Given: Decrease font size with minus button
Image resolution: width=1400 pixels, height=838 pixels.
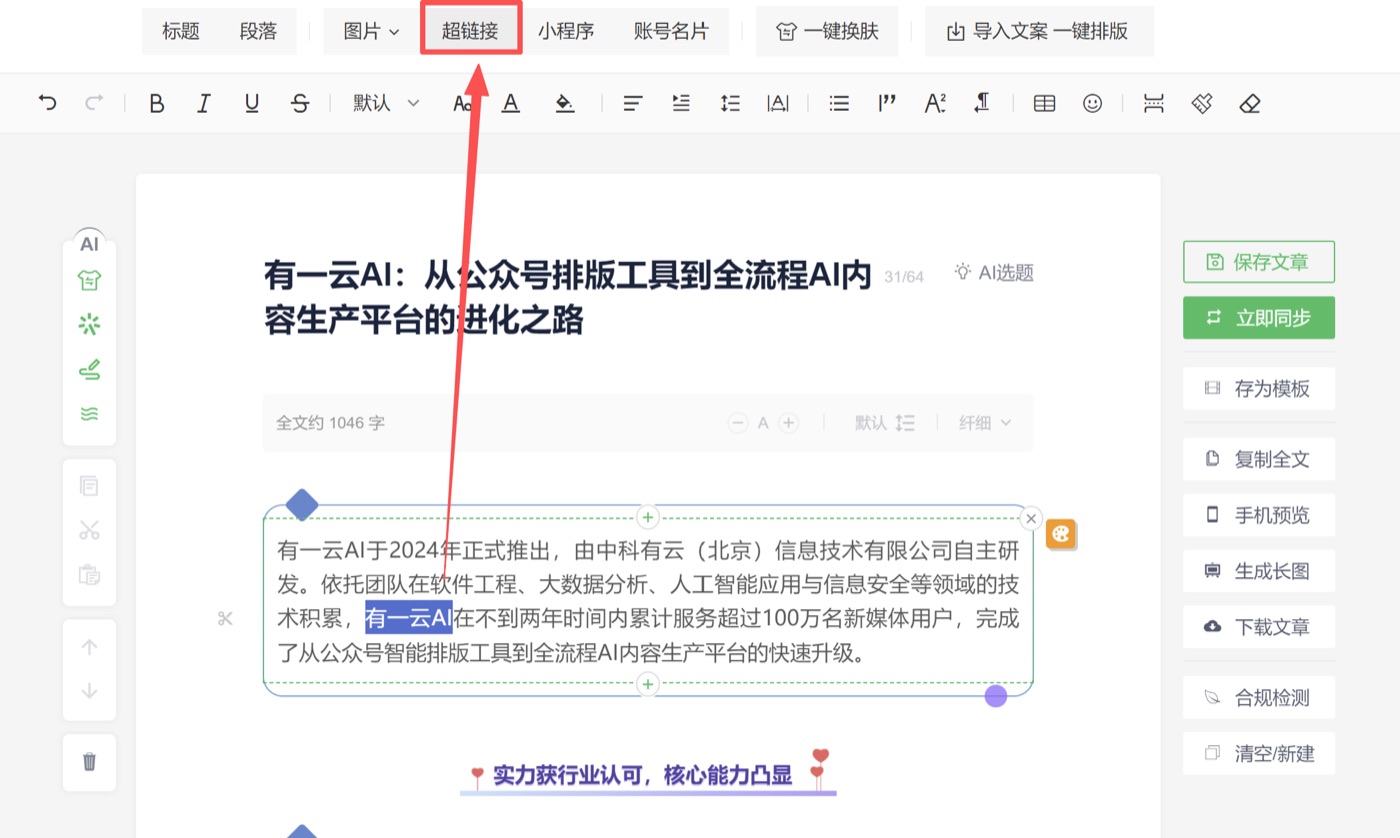Looking at the screenshot, I should coord(738,423).
